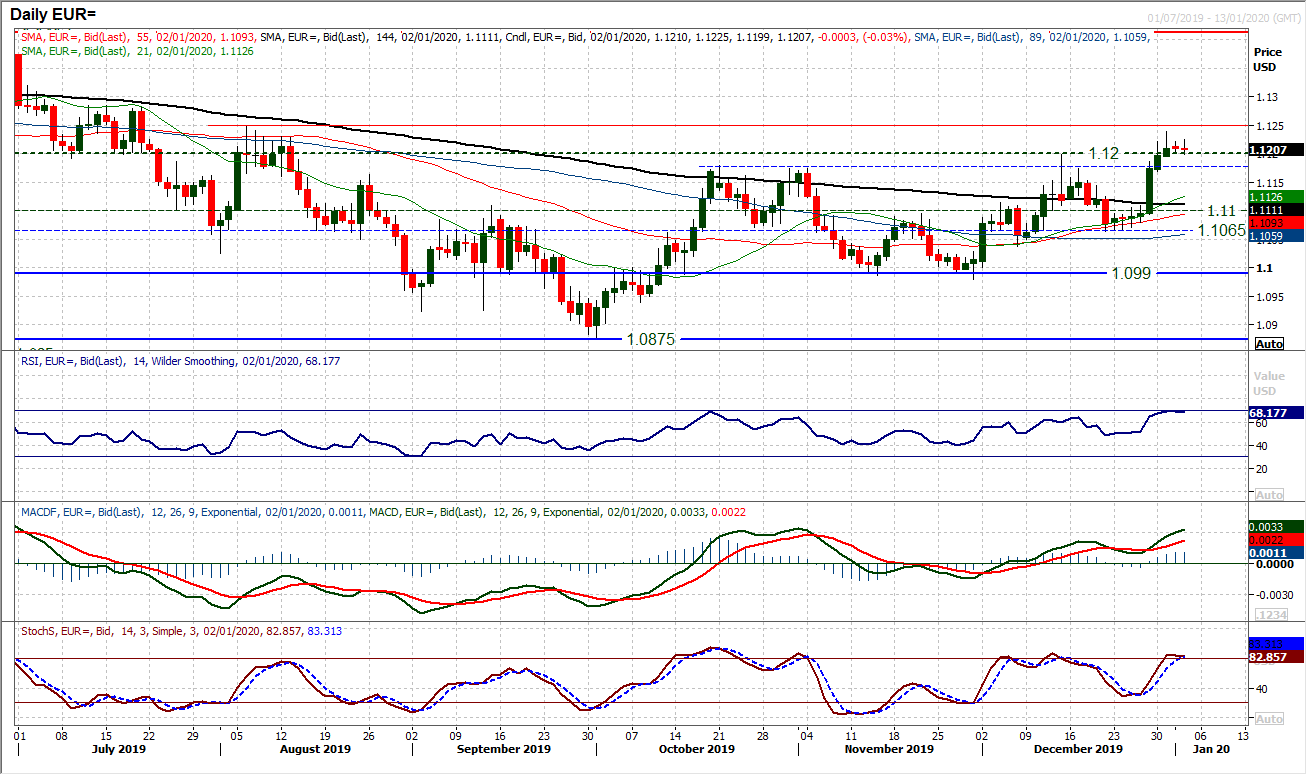Click the 1.12 resistance level label

[1104, 154]
